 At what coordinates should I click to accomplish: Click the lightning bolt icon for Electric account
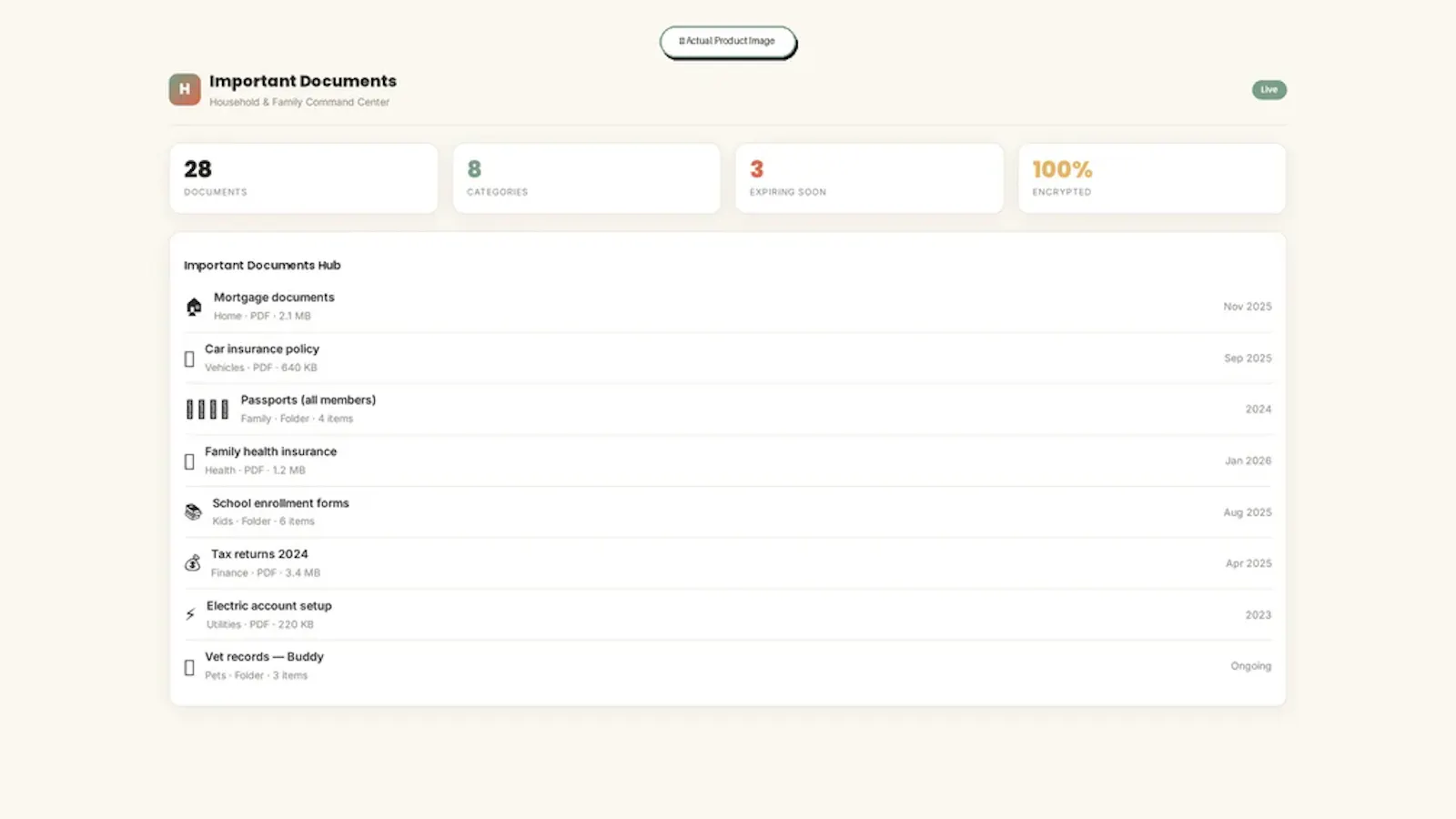click(x=190, y=615)
